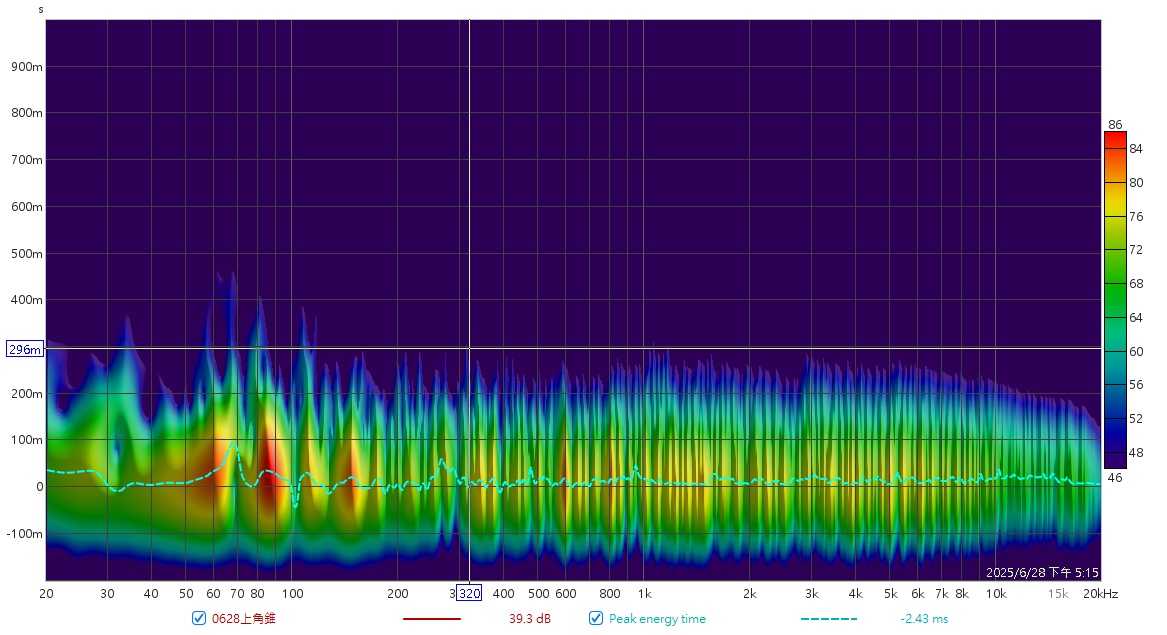Click the red trace line sample
Screen dimensions: 1167x635
432,619
